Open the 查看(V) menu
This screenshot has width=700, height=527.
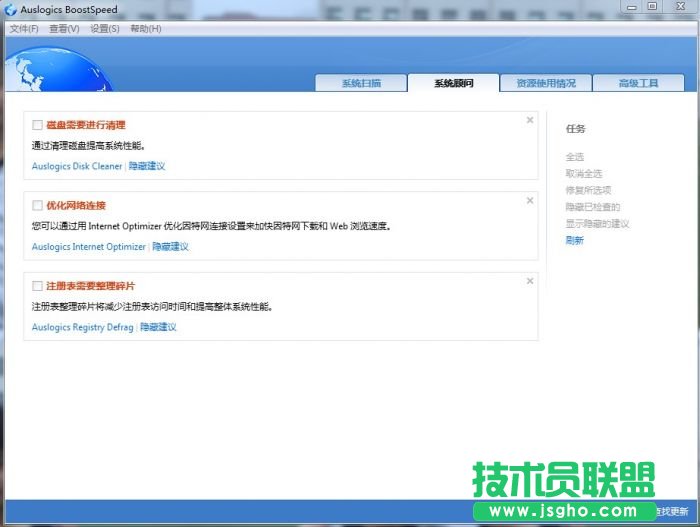click(64, 29)
